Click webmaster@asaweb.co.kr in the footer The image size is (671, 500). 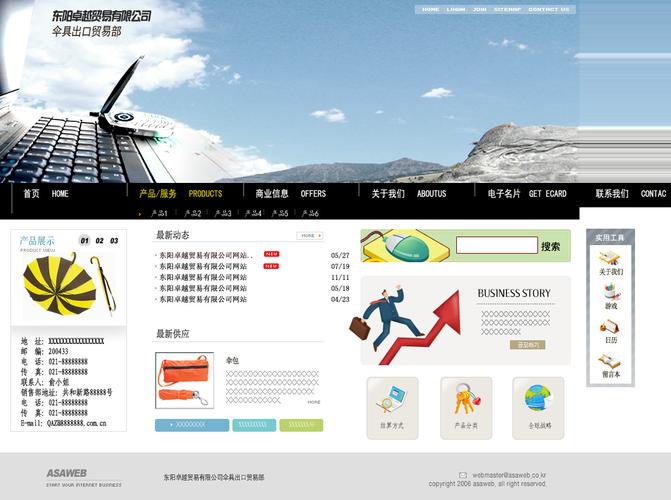[x=509, y=475]
